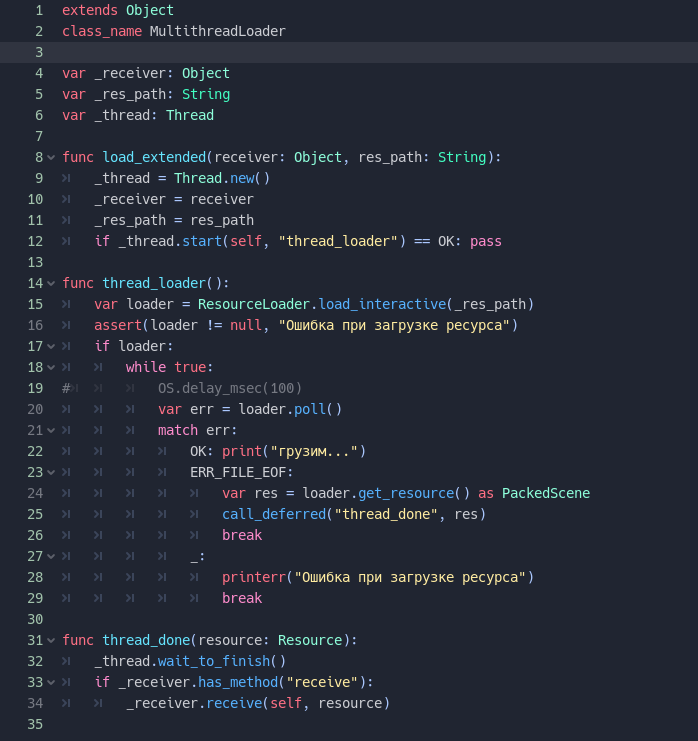Click 'call_deferred' on line 25

[x=274, y=514]
